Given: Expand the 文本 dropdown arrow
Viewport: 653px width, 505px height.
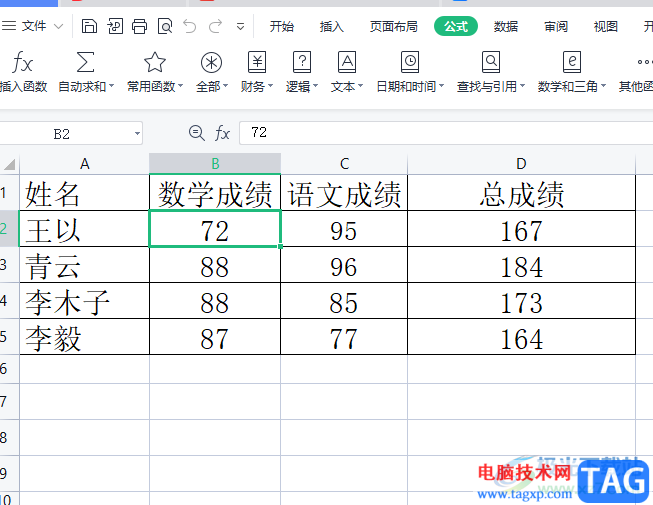Looking at the screenshot, I should click(x=360, y=86).
